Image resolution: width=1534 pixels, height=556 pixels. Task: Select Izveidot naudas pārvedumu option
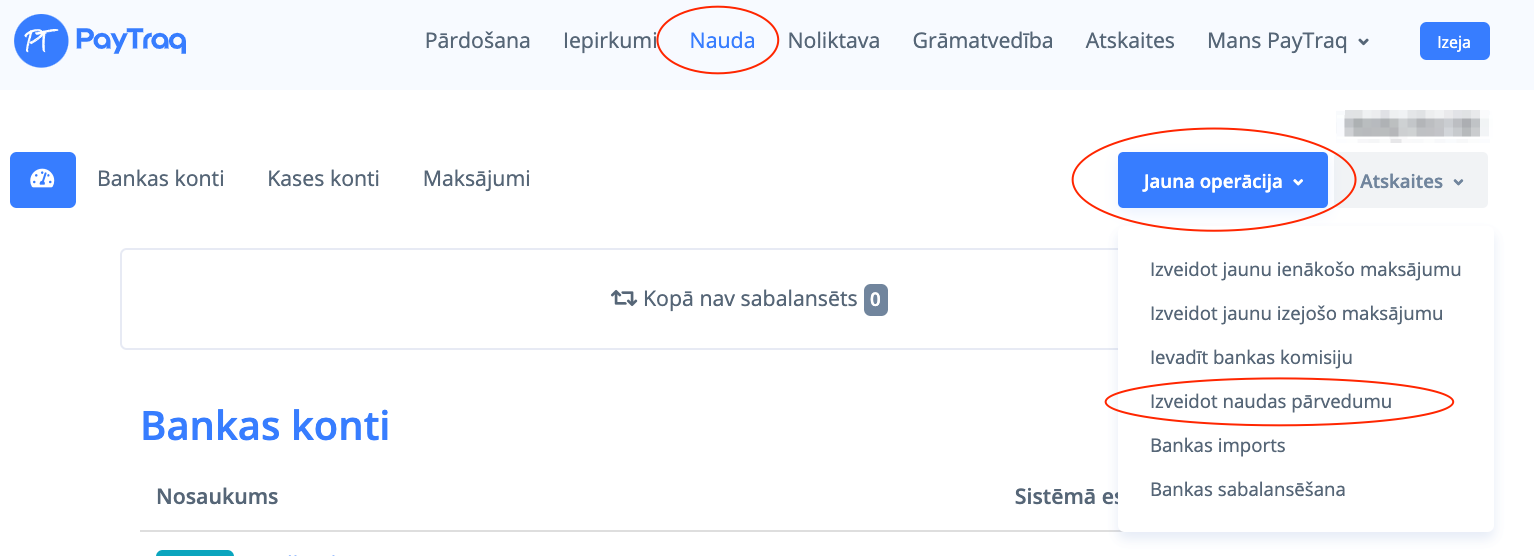(1270, 401)
